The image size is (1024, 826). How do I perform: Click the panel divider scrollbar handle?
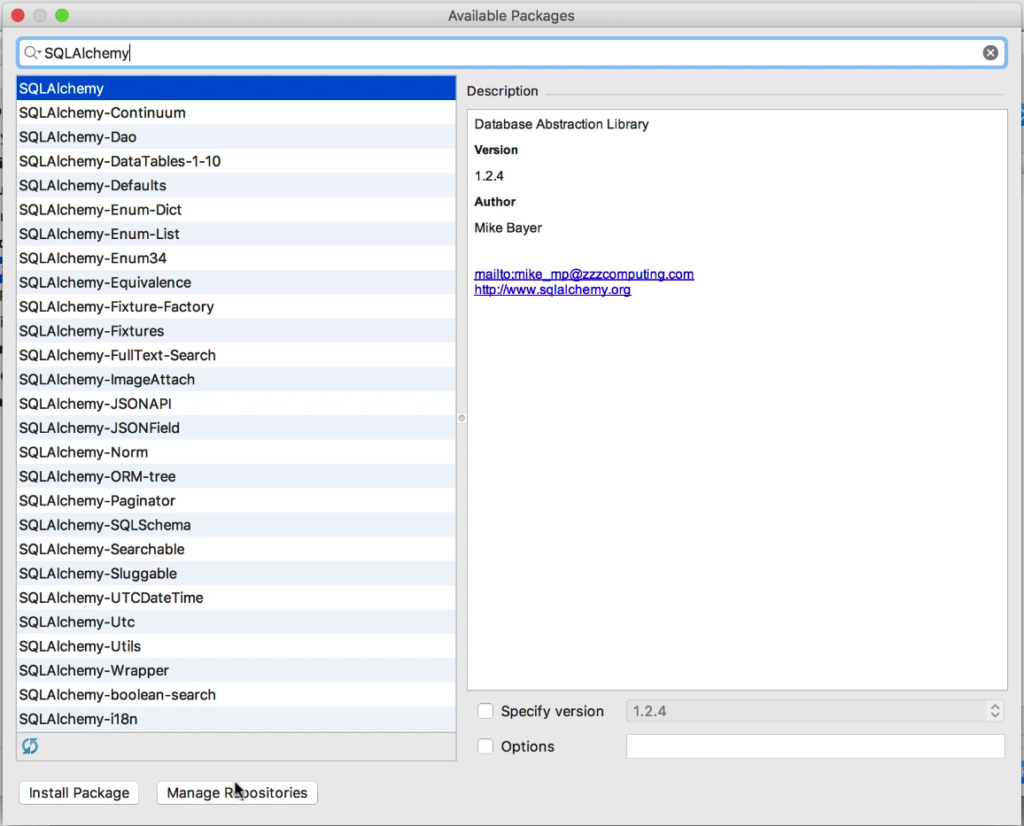461,417
